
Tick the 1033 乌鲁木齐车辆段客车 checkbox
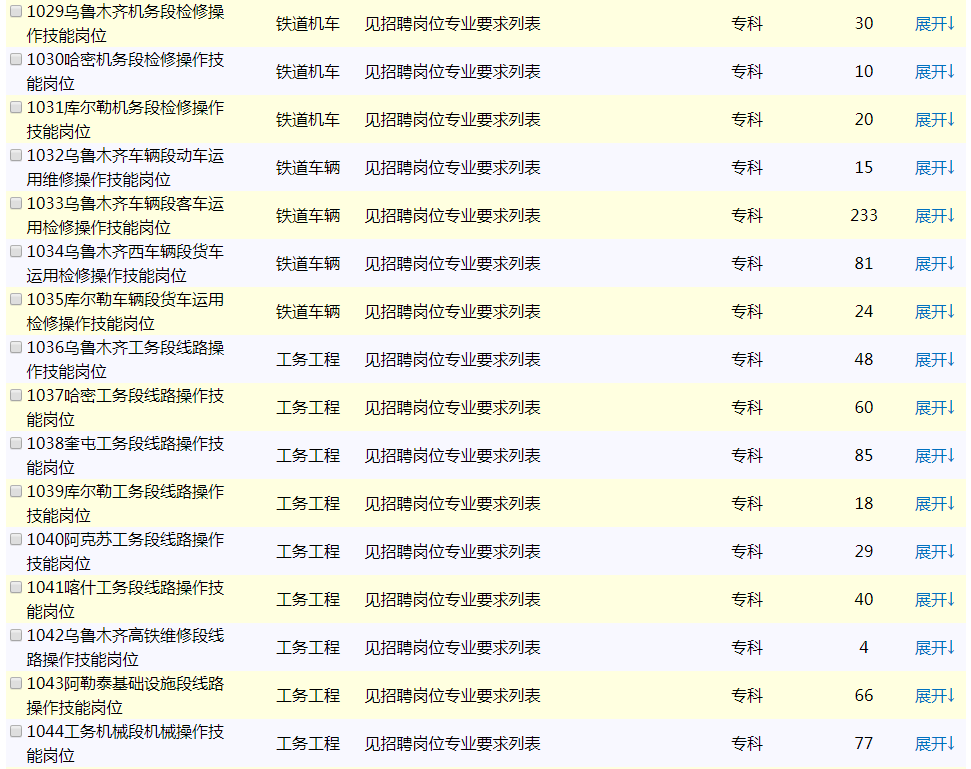tap(15, 204)
